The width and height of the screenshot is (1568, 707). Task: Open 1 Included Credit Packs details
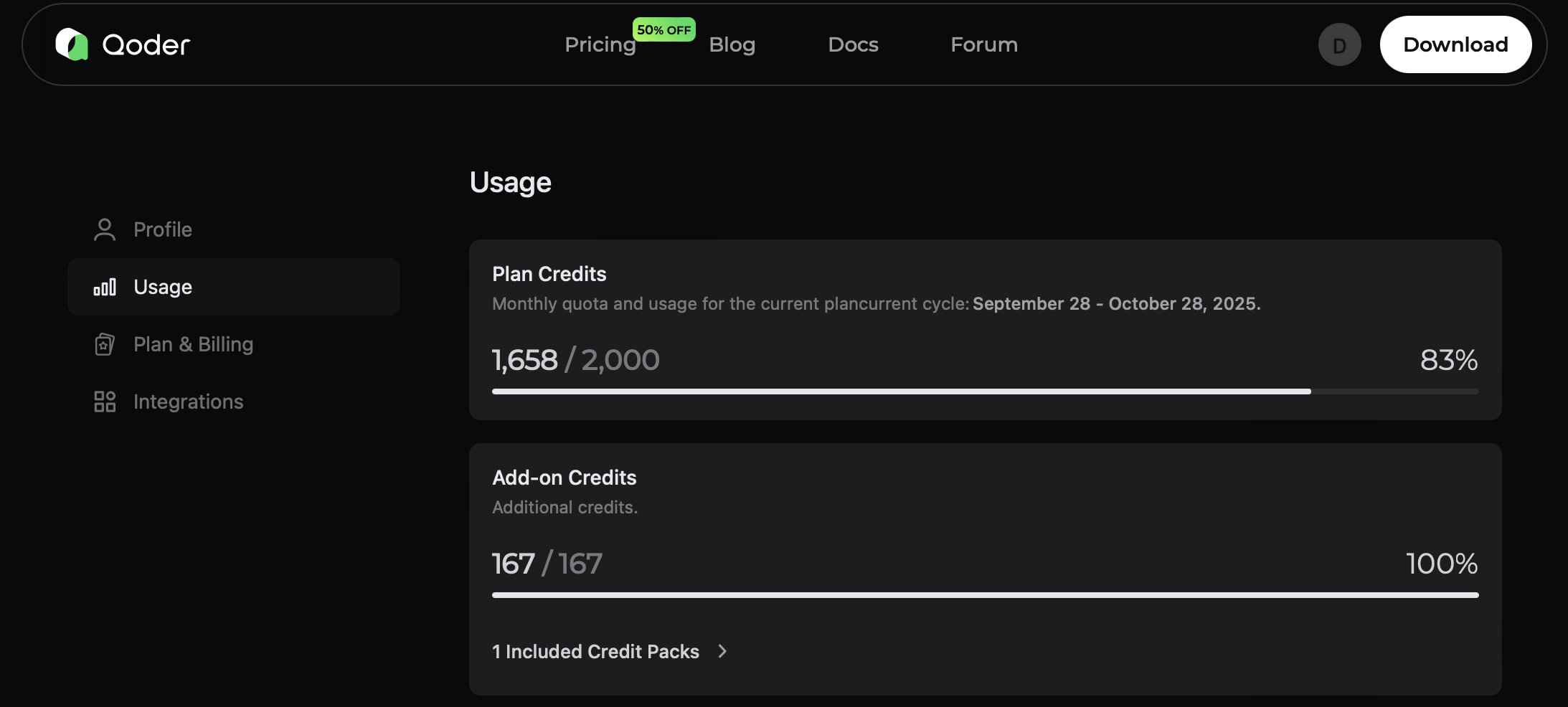(x=595, y=651)
